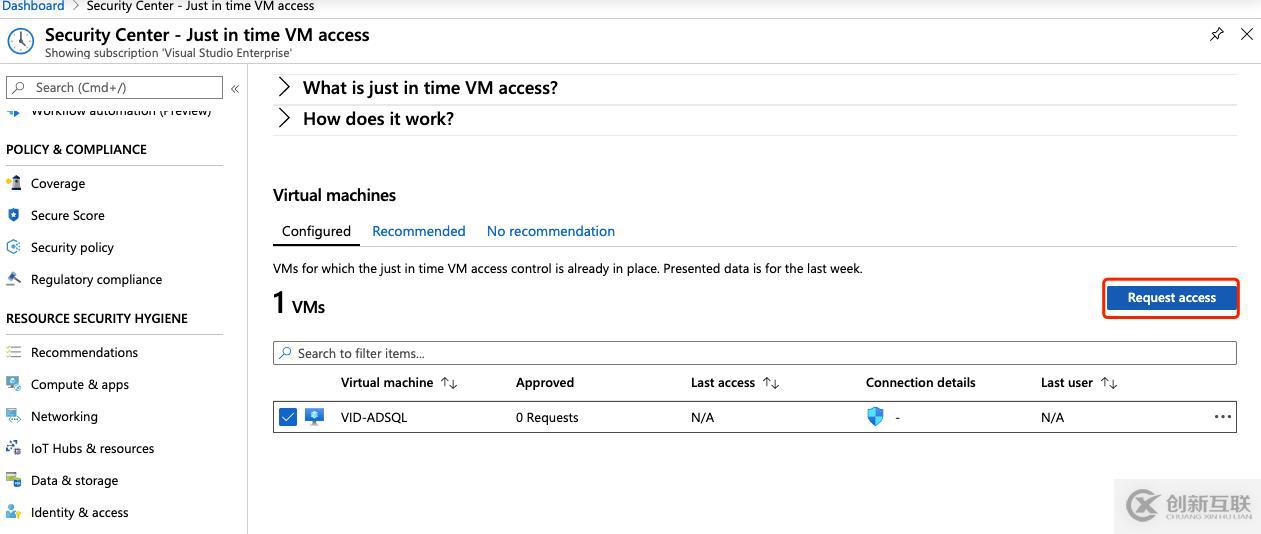This screenshot has height=534, width=1261.
Task: Collapse the left sidebar menu
Action: click(x=235, y=88)
